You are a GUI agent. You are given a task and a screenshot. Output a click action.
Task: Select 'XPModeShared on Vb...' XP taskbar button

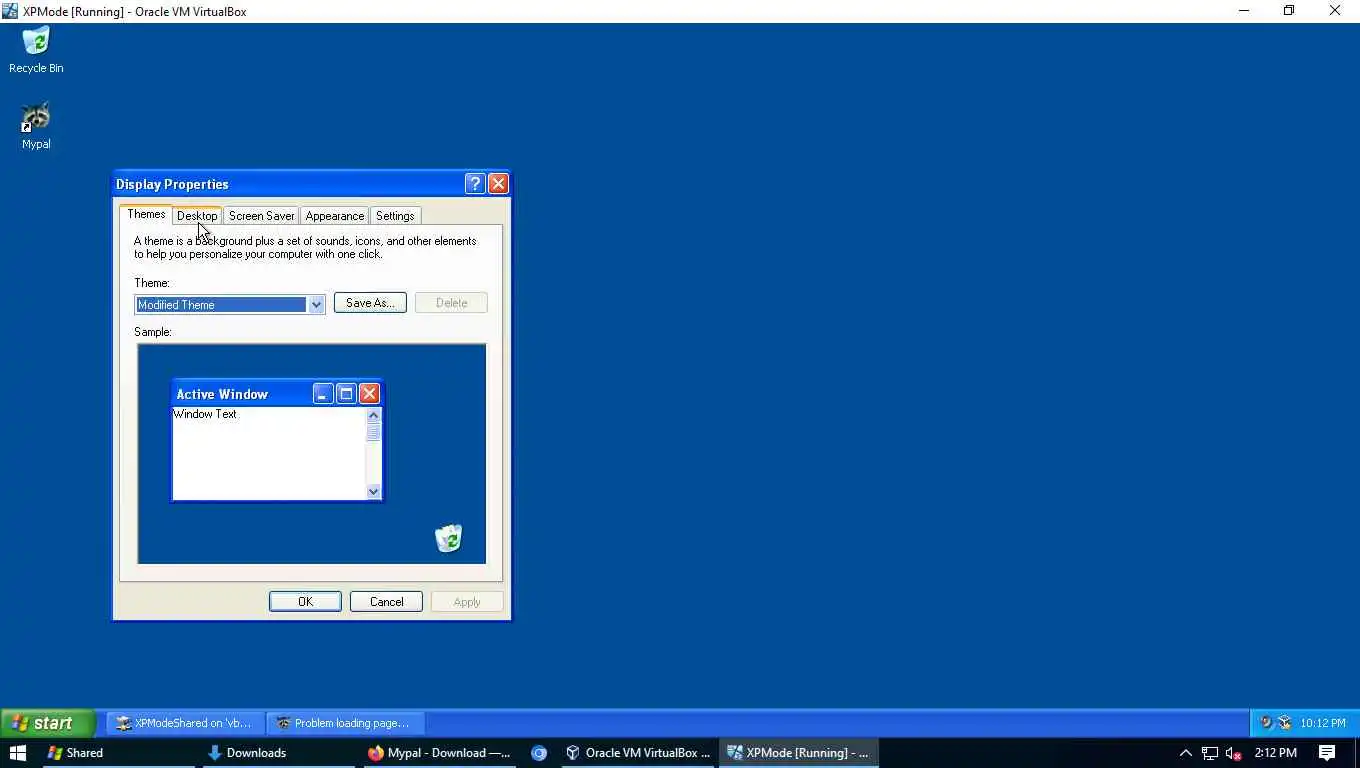point(186,723)
